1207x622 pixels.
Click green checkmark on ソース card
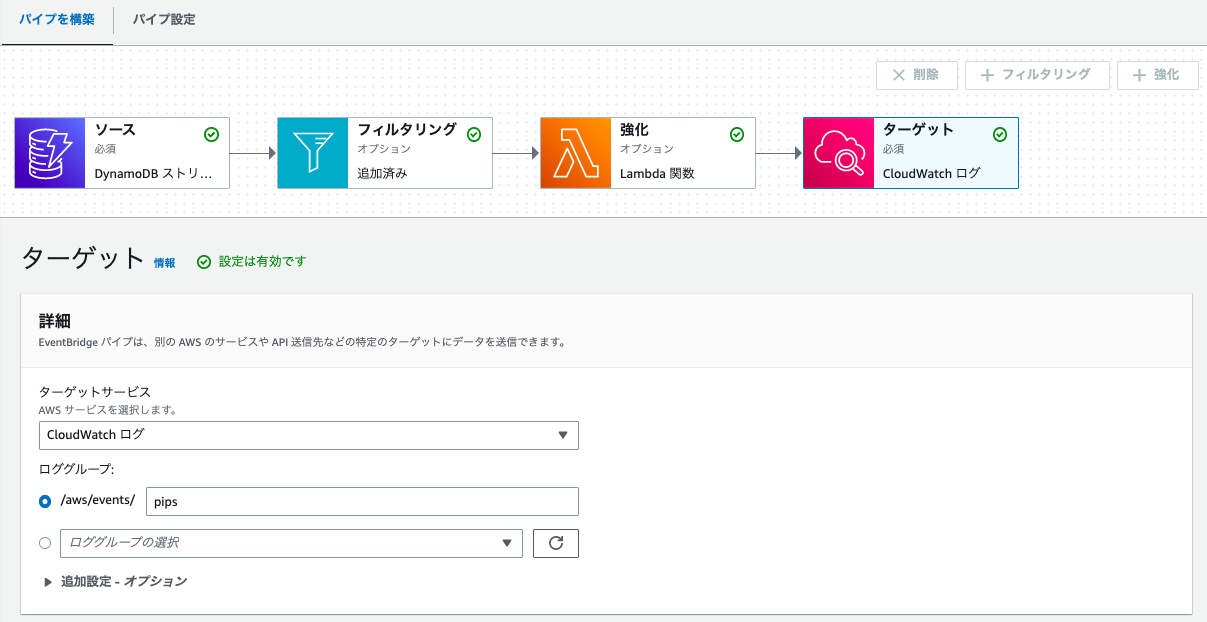coord(211,134)
